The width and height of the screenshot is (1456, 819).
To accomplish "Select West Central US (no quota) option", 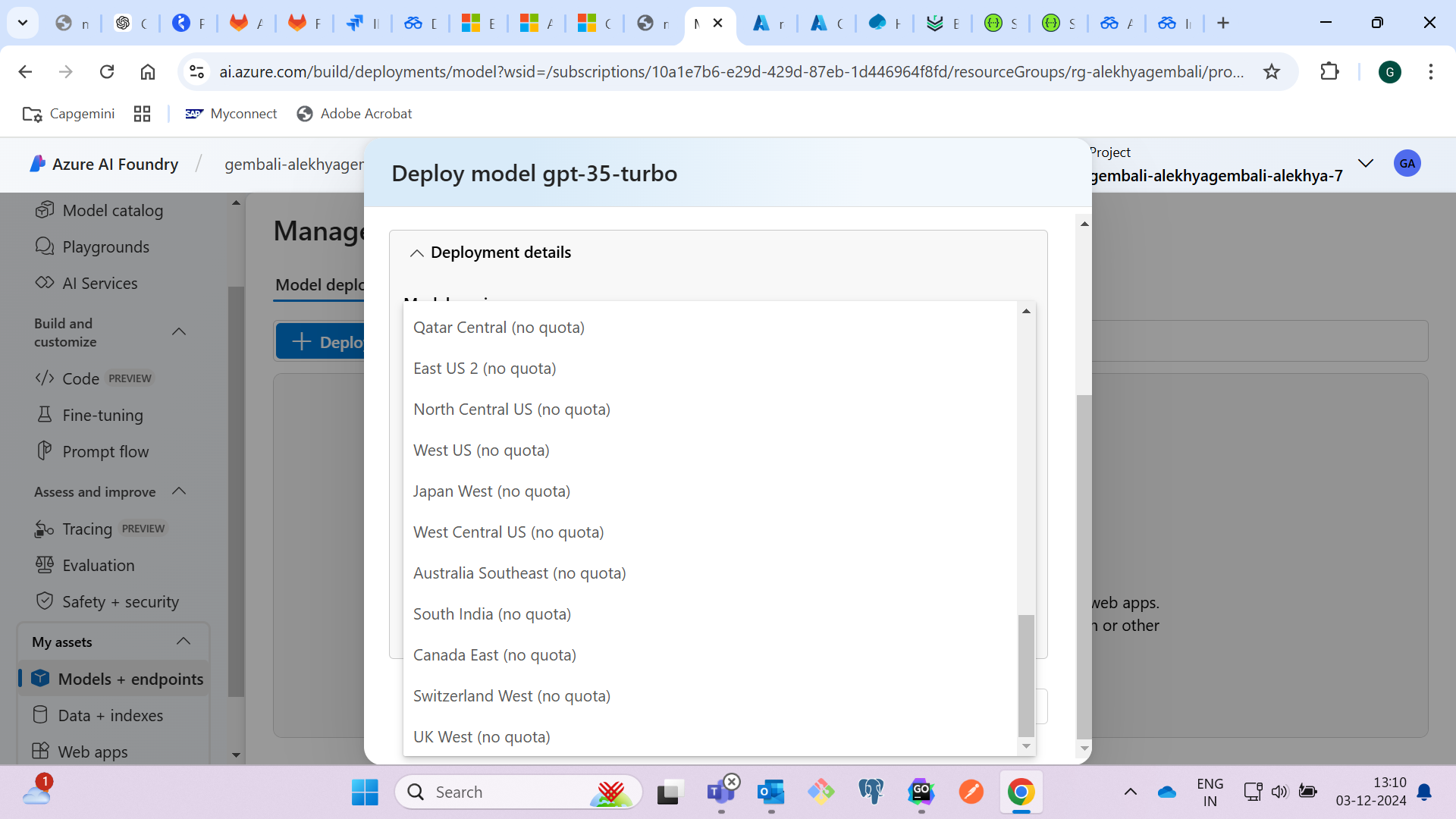I will pos(710,532).
